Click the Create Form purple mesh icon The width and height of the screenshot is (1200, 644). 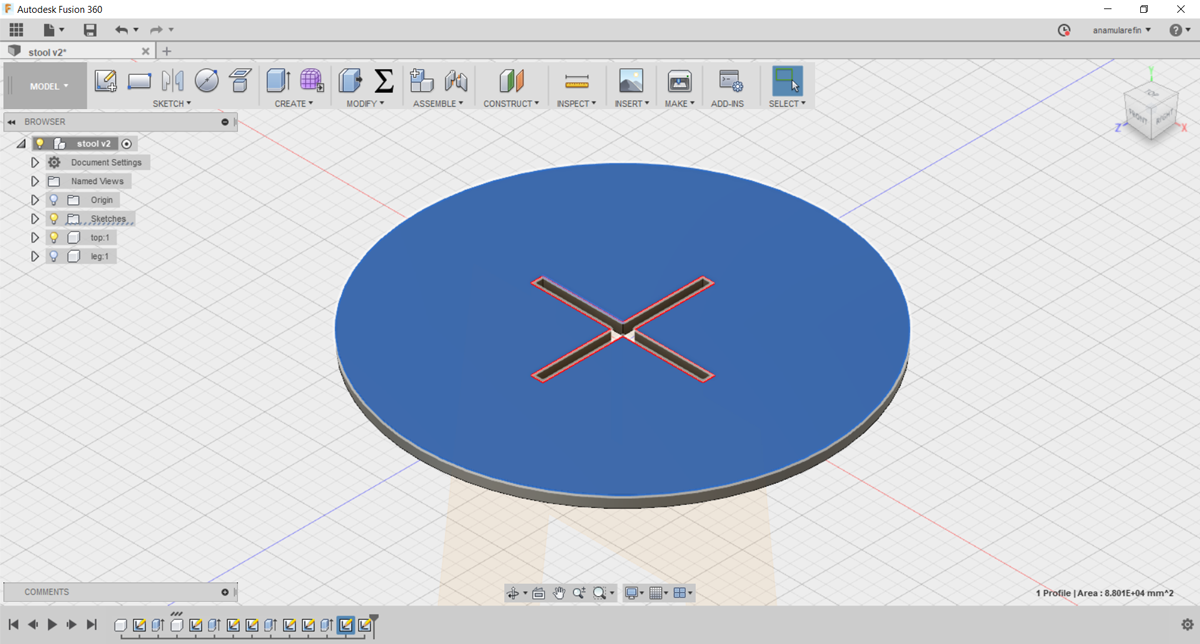[312, 81]
